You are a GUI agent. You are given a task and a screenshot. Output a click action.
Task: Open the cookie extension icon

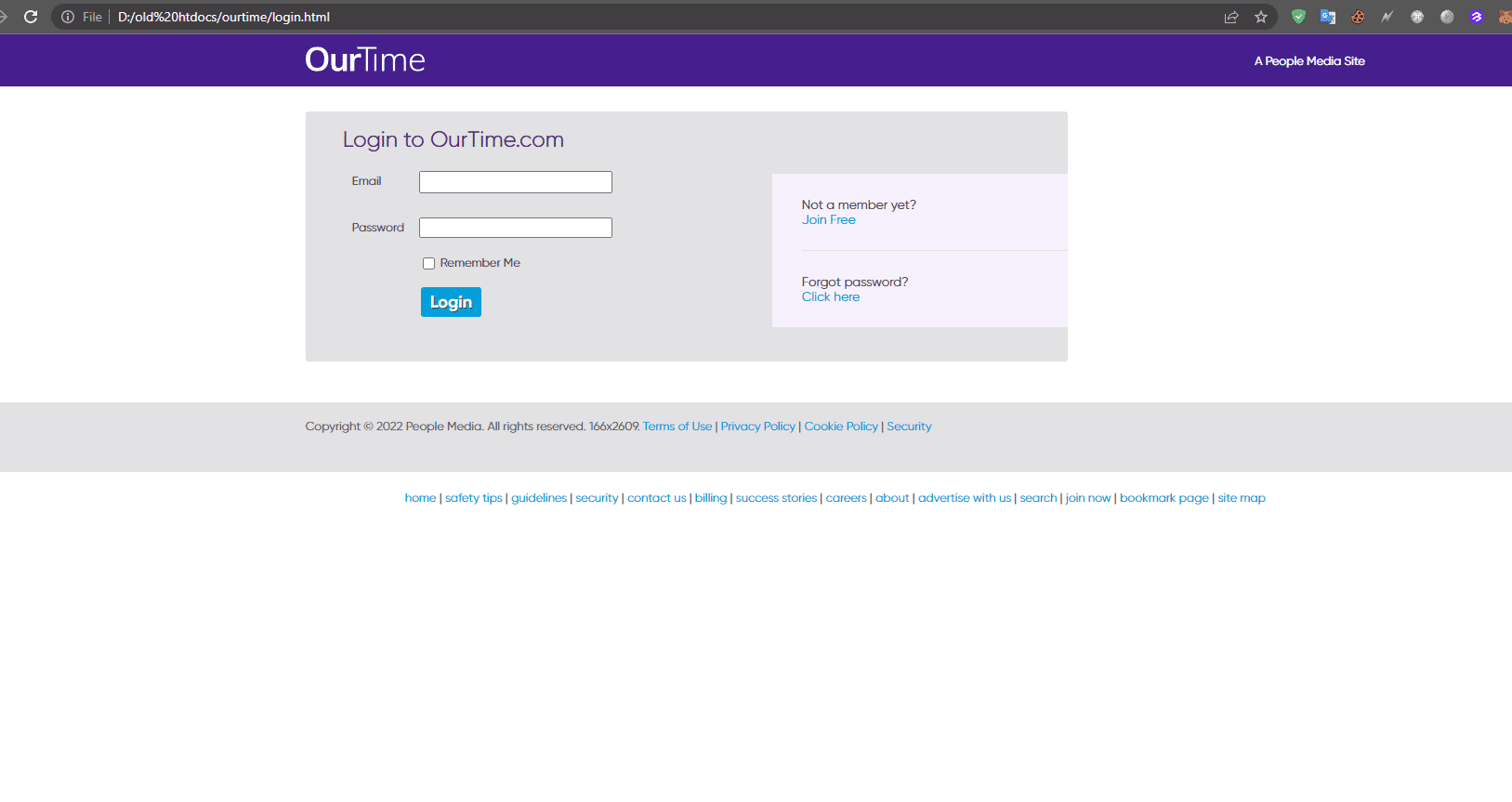[x=1358, y=17]
